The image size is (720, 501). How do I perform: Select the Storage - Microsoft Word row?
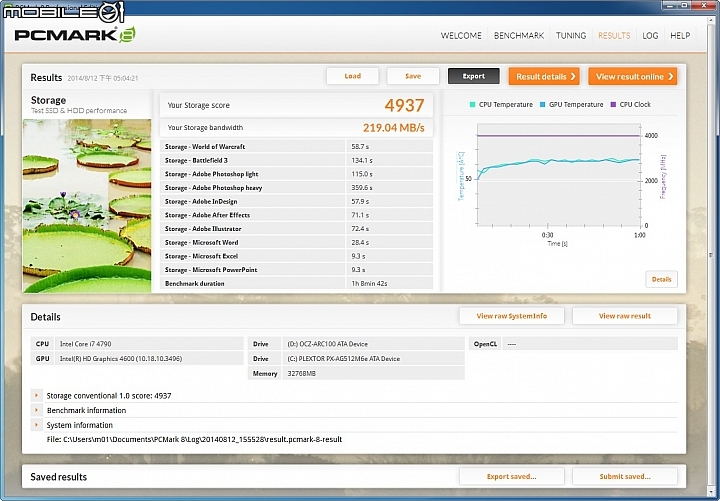pos(296,242)
